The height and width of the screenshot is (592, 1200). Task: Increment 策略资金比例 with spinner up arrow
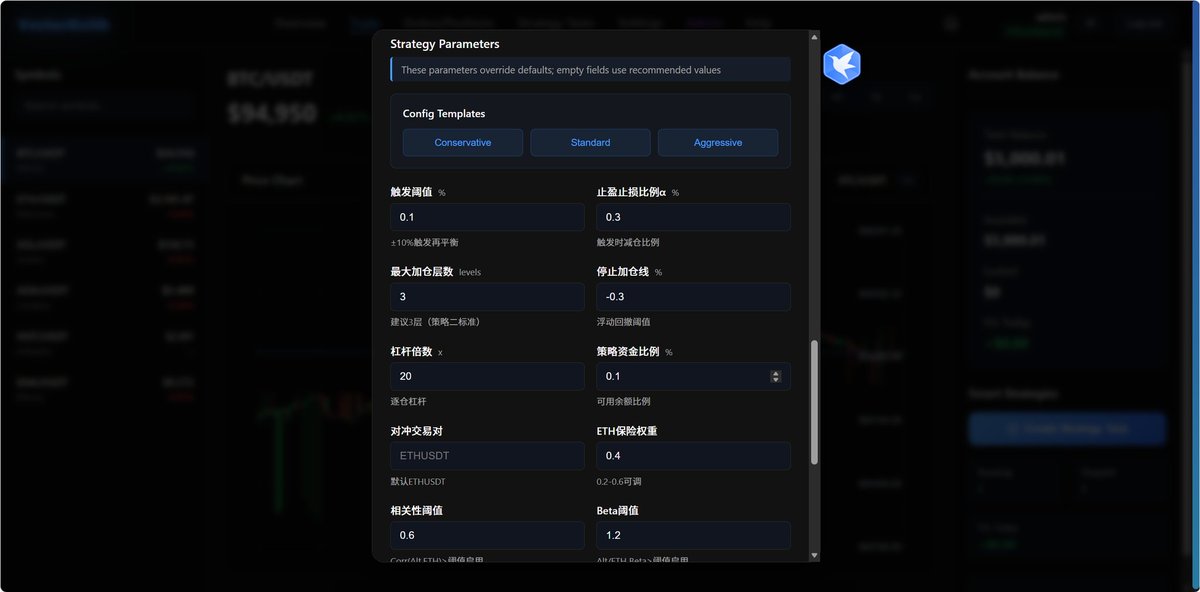point(776,373)
